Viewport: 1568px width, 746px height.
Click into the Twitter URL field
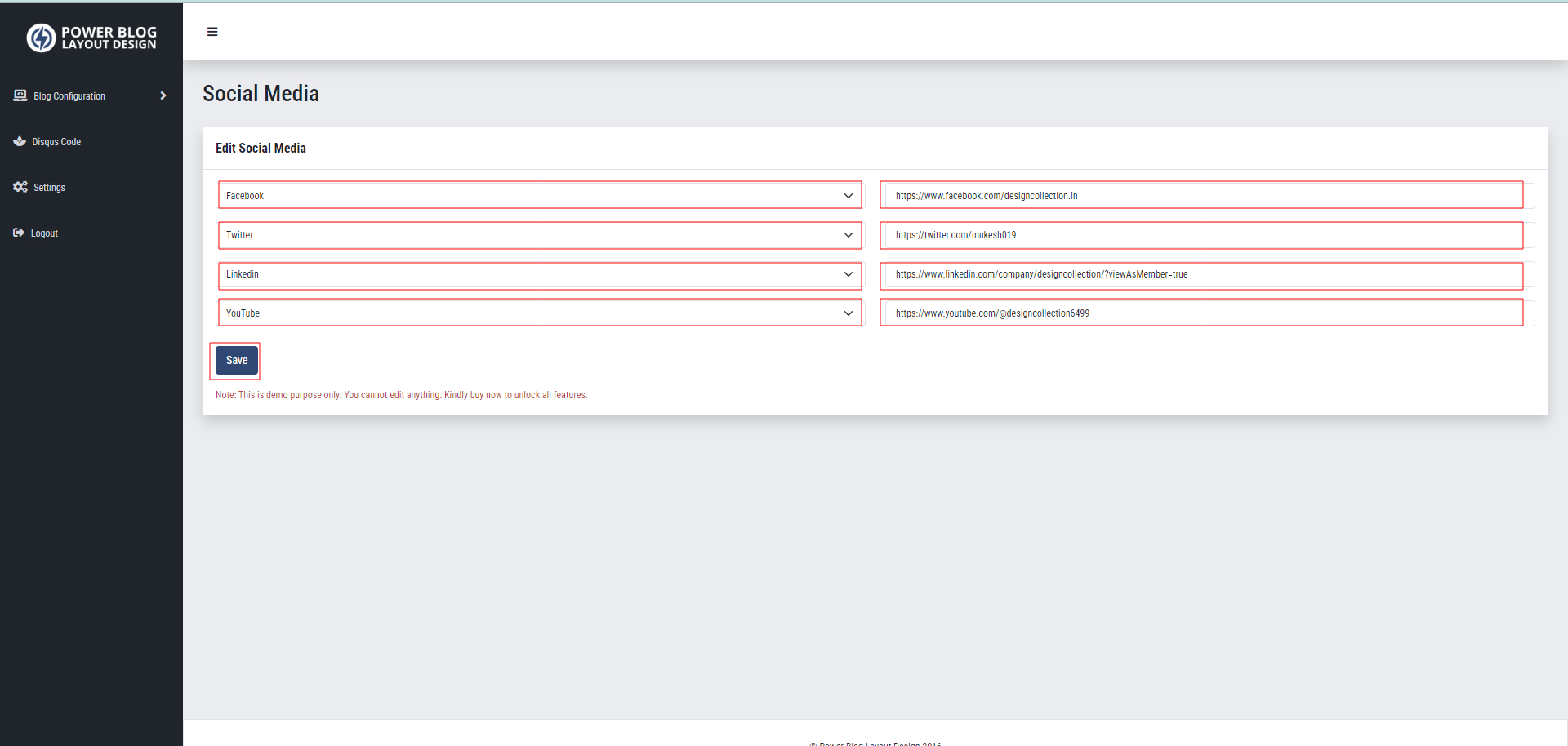(x=1200, y=235)
